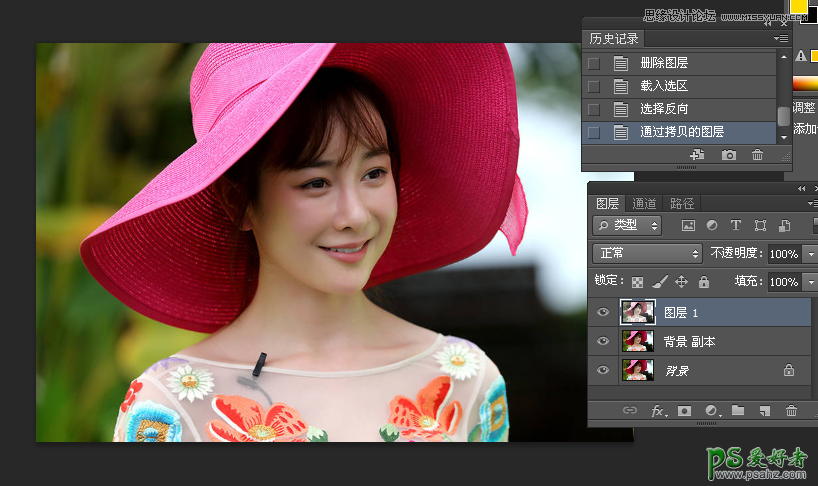
Task: Click trash icon in History panel
Action: point(757,156)
